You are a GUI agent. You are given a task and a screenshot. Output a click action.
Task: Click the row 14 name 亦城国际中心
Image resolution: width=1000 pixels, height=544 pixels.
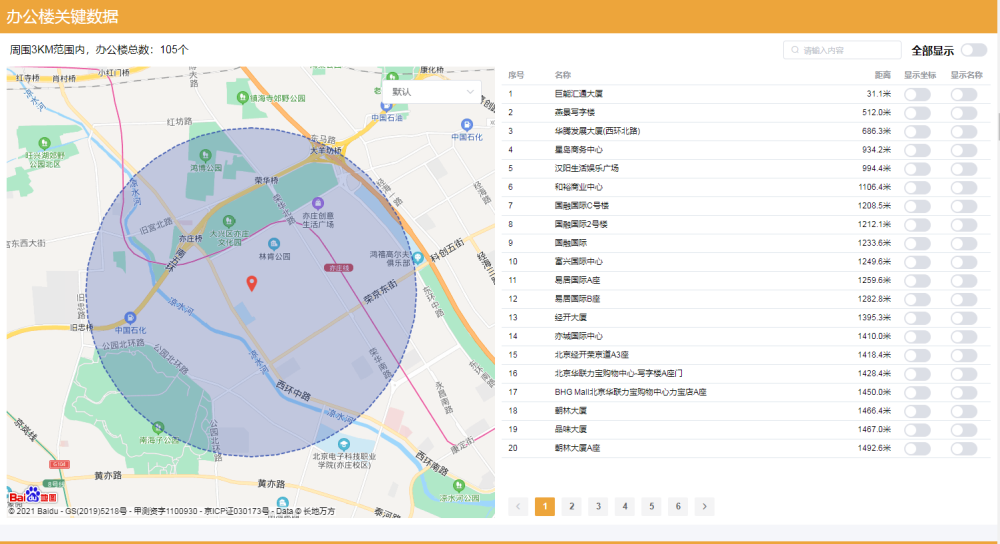point(578,336)
